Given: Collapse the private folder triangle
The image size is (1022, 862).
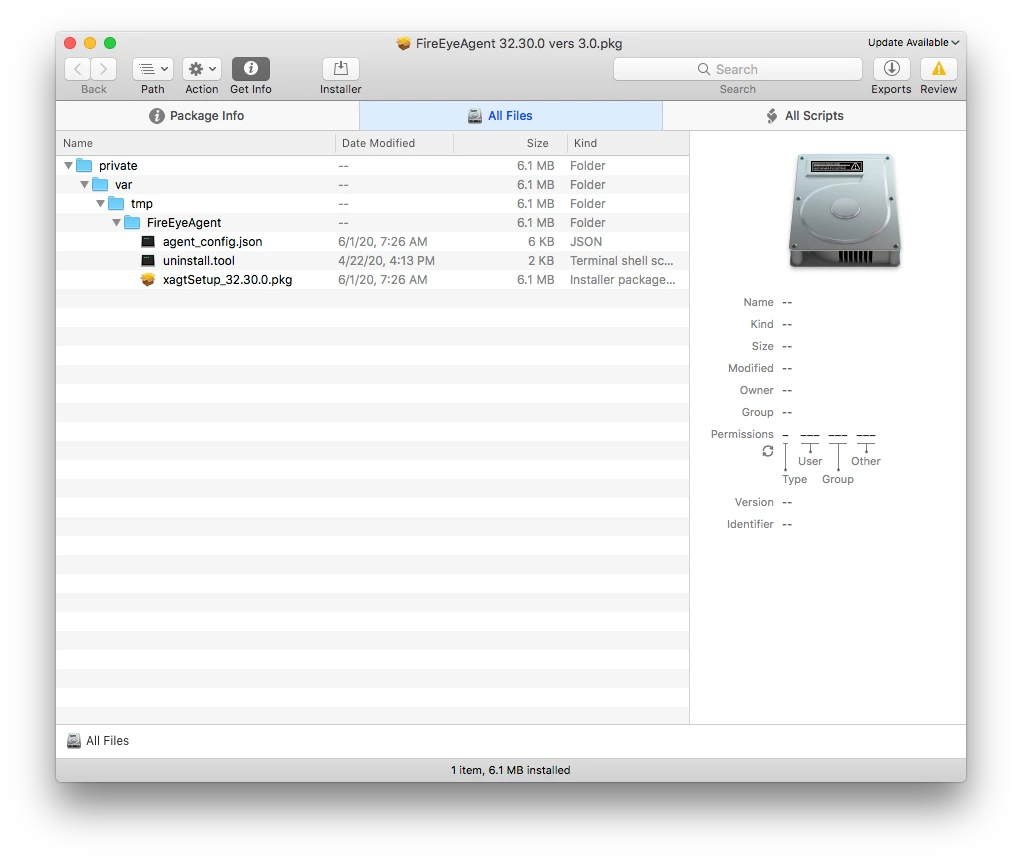Looking at the screenshot, I should tap(68, 165).
